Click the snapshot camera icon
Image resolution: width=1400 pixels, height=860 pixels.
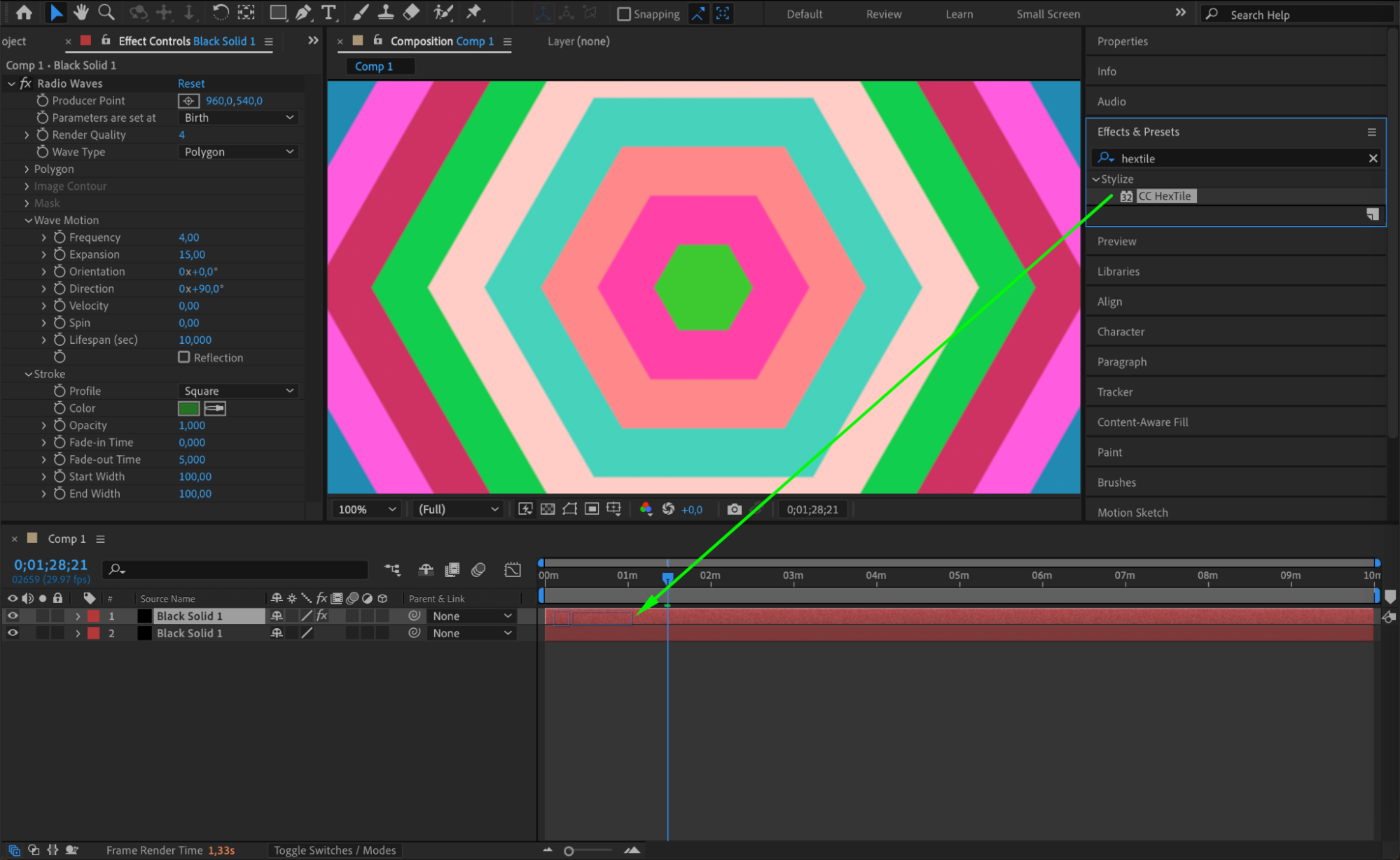734,509
